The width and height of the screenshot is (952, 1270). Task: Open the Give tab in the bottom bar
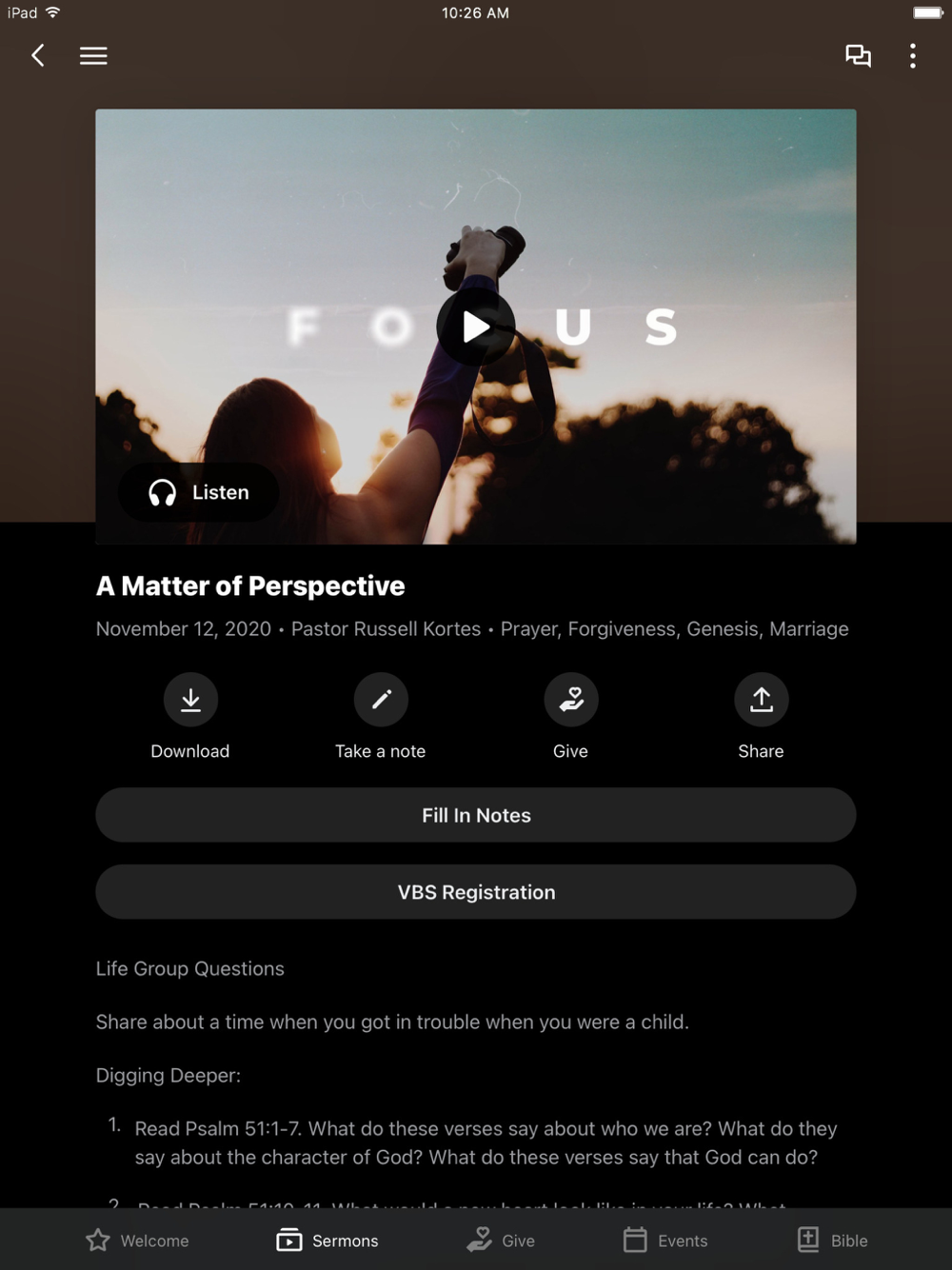[501, 1240]
